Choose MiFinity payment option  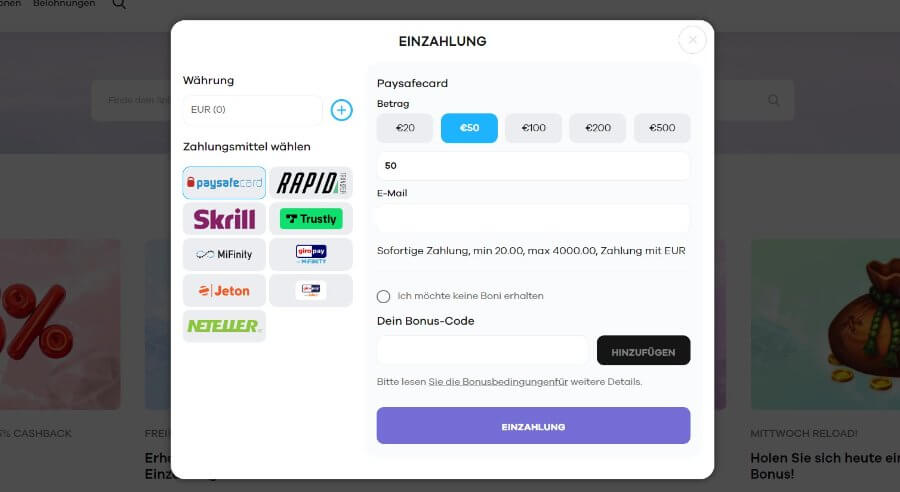224,254
